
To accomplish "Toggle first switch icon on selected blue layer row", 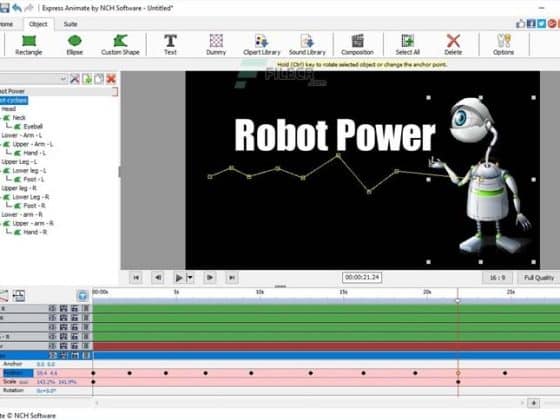I will click(52, 355).
